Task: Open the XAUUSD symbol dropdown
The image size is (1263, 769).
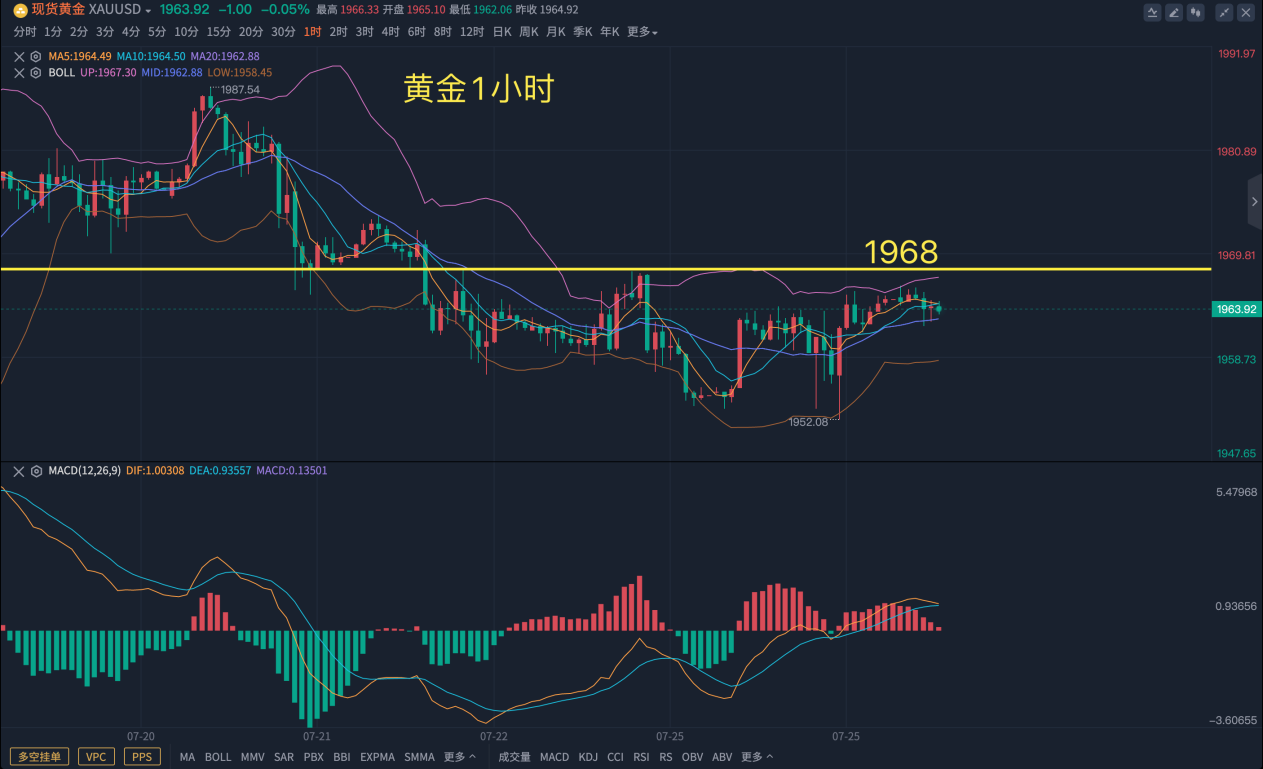Action: coord(149,10)
